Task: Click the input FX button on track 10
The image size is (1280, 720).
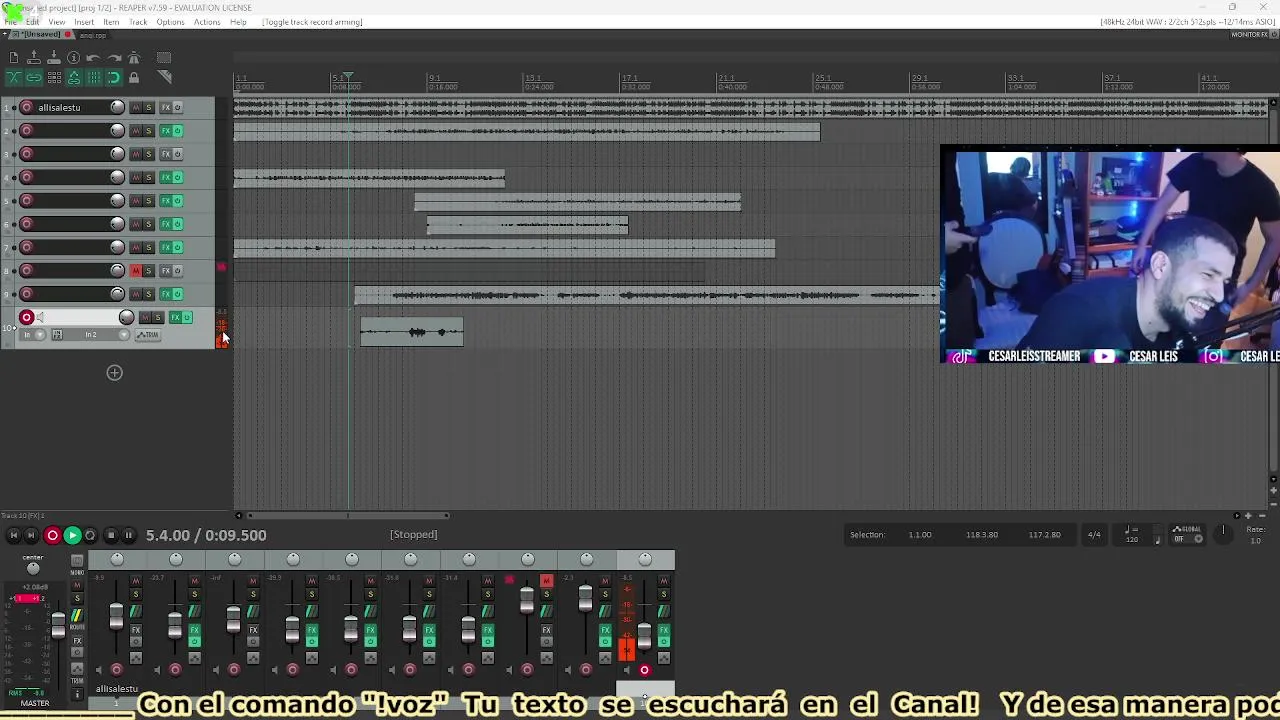Action: (57, 335)
